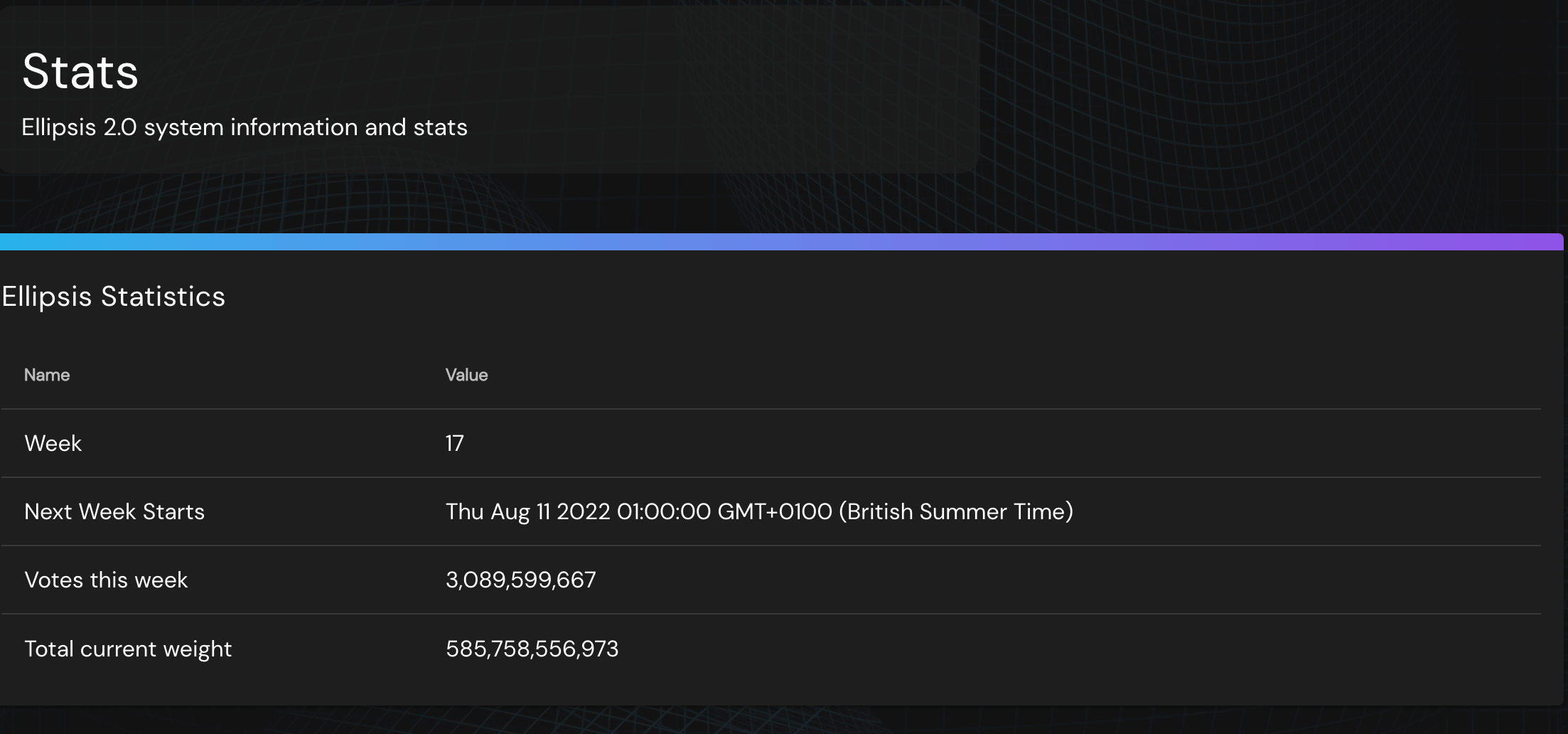The width and height of the screenshot is (1568, 734).
Task: Select the Week row label
Action: pos(53,443)
